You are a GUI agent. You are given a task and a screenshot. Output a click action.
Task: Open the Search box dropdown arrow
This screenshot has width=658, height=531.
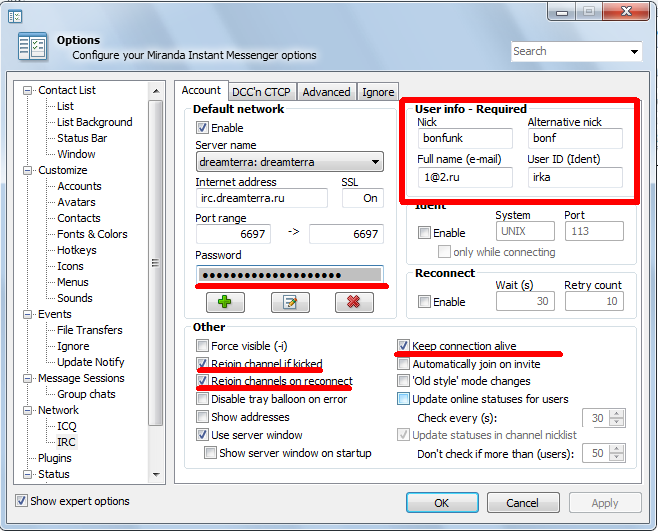(x=634, y=52)
